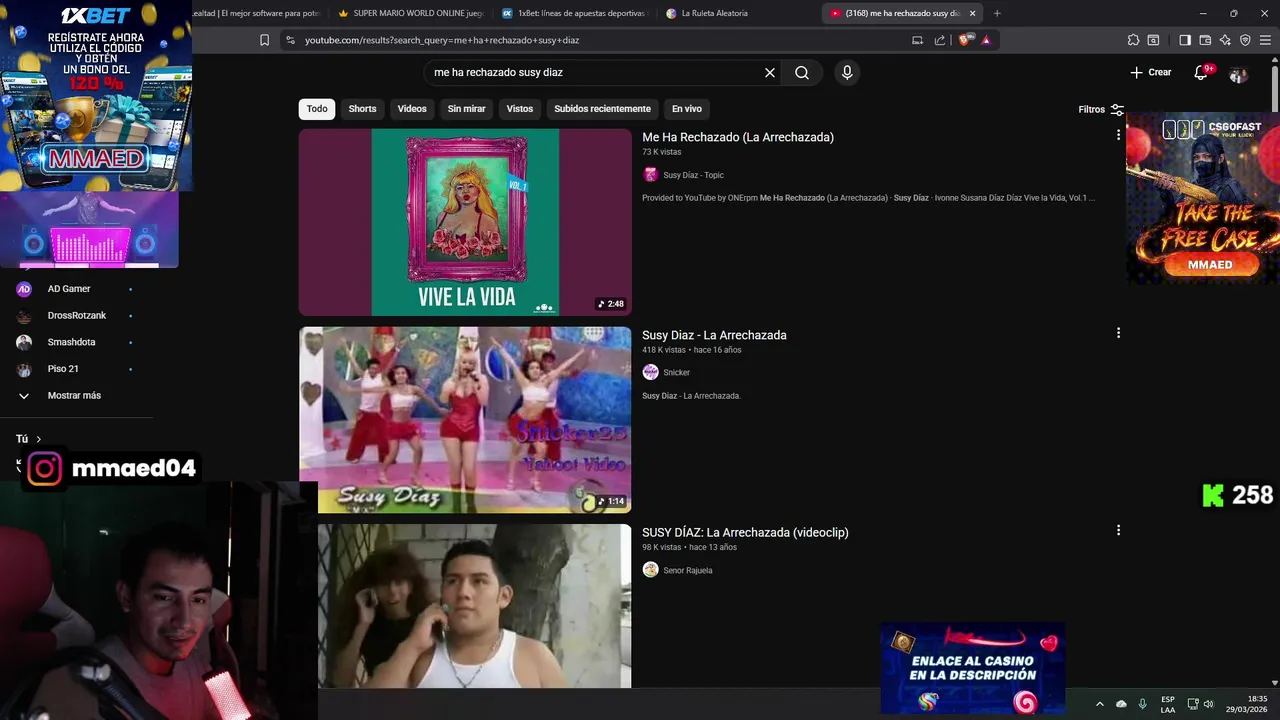
Task: Clear the YouTube search box with X
Action: click(x=770, y=72)
